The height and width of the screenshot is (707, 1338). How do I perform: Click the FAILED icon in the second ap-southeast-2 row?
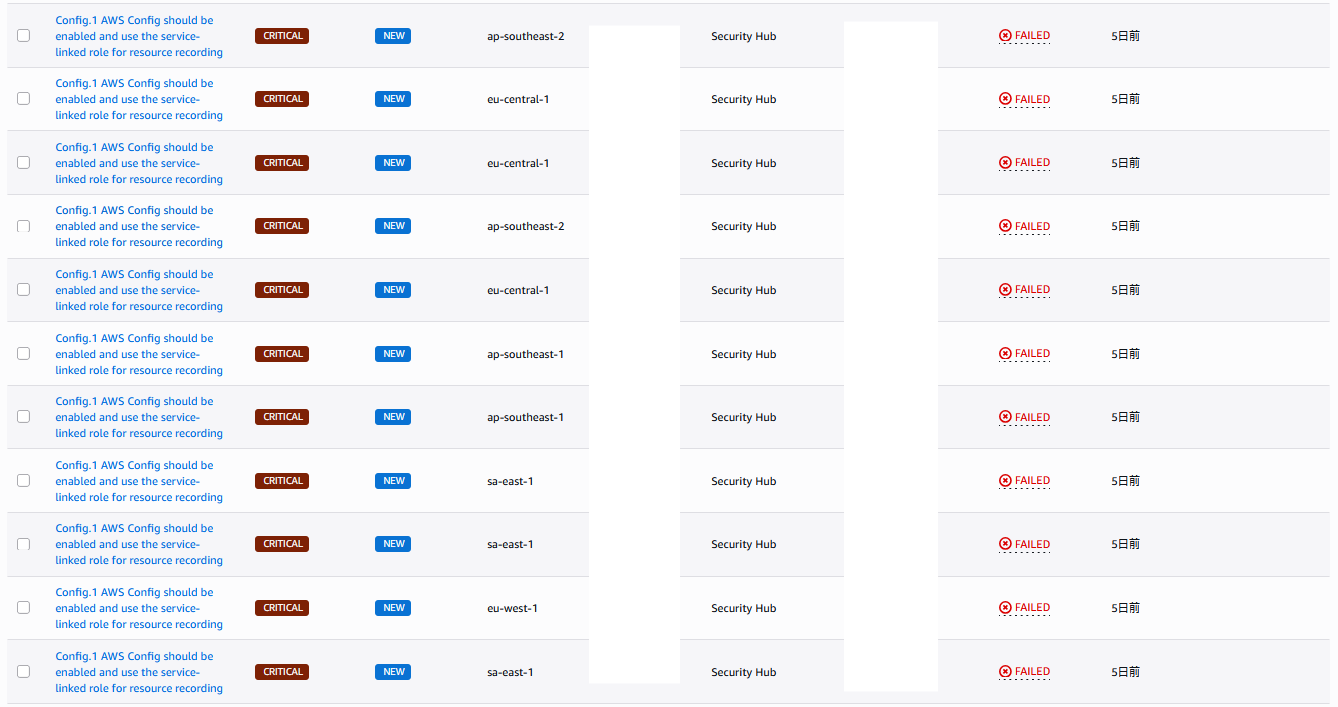[1005, 226]
